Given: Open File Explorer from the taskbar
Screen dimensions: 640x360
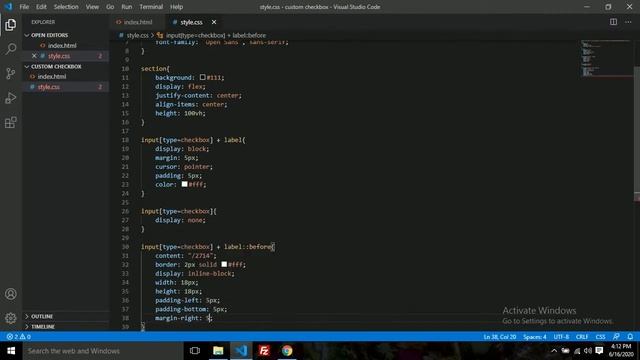Looking at the screenshot, I should (x=218, y=351).
